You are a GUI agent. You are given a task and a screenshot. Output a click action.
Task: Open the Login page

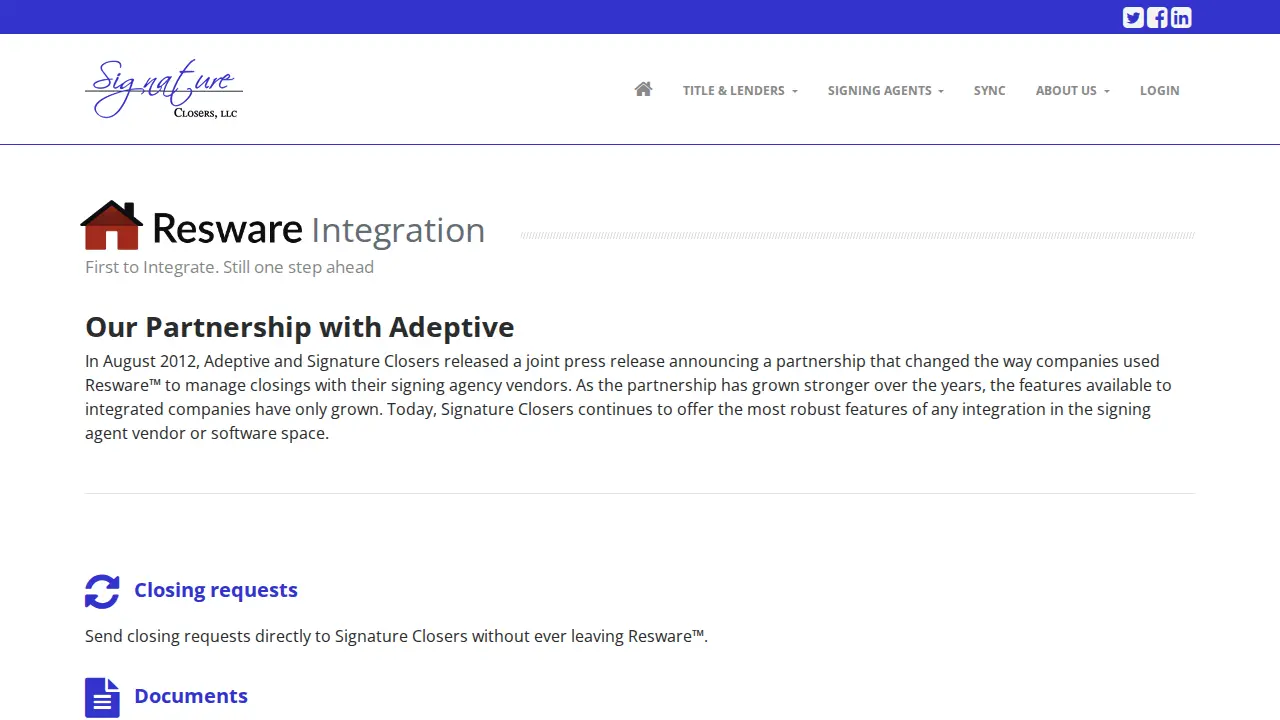[x=1160, y=90]
